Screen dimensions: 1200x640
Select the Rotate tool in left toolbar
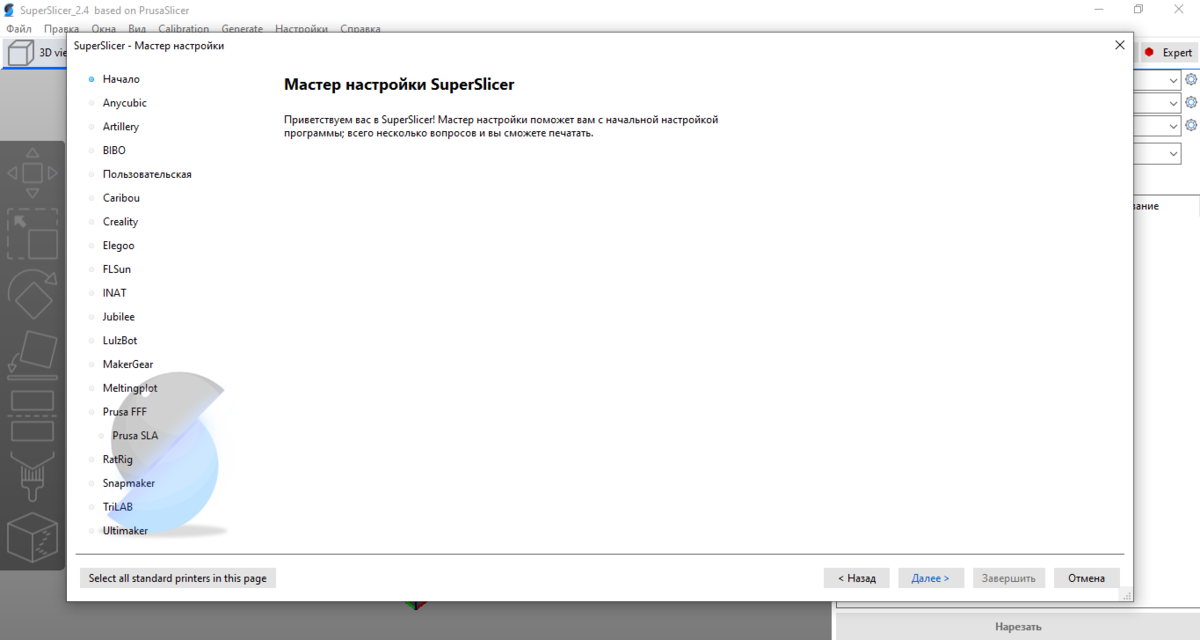[32, 293]
